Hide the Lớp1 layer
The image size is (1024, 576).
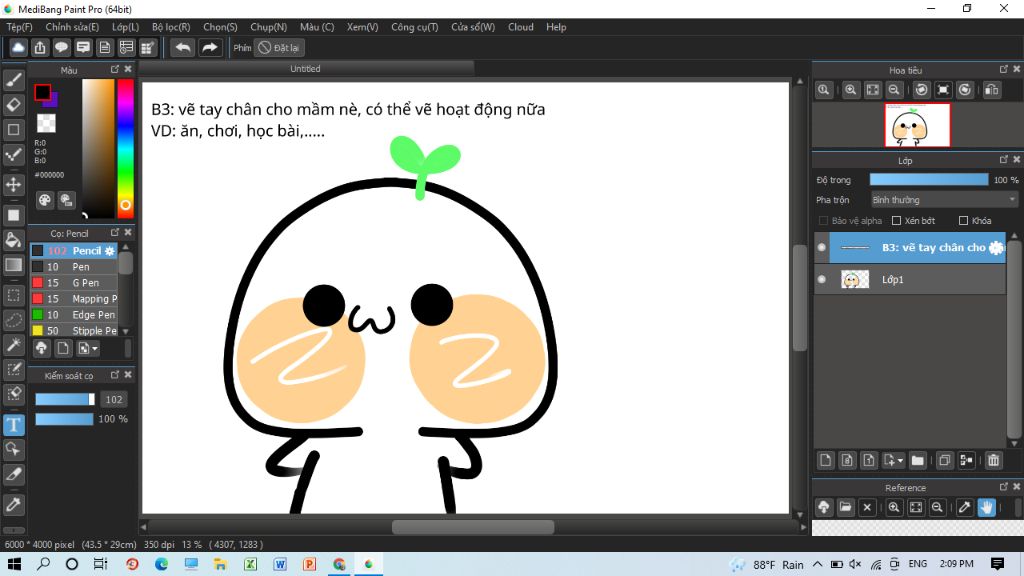click(x=822, y=280)
